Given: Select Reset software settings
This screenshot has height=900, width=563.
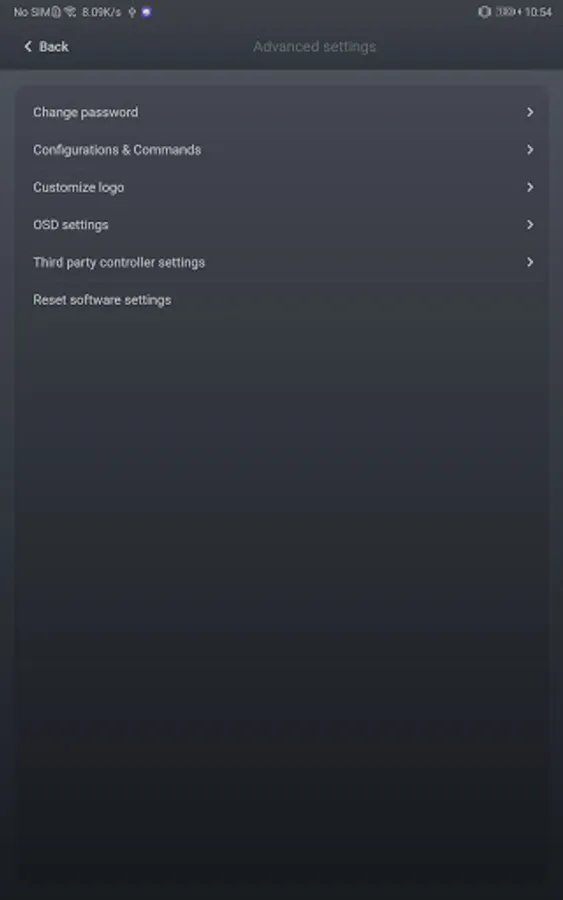Looking at the screenshot, I should (282, 300).
